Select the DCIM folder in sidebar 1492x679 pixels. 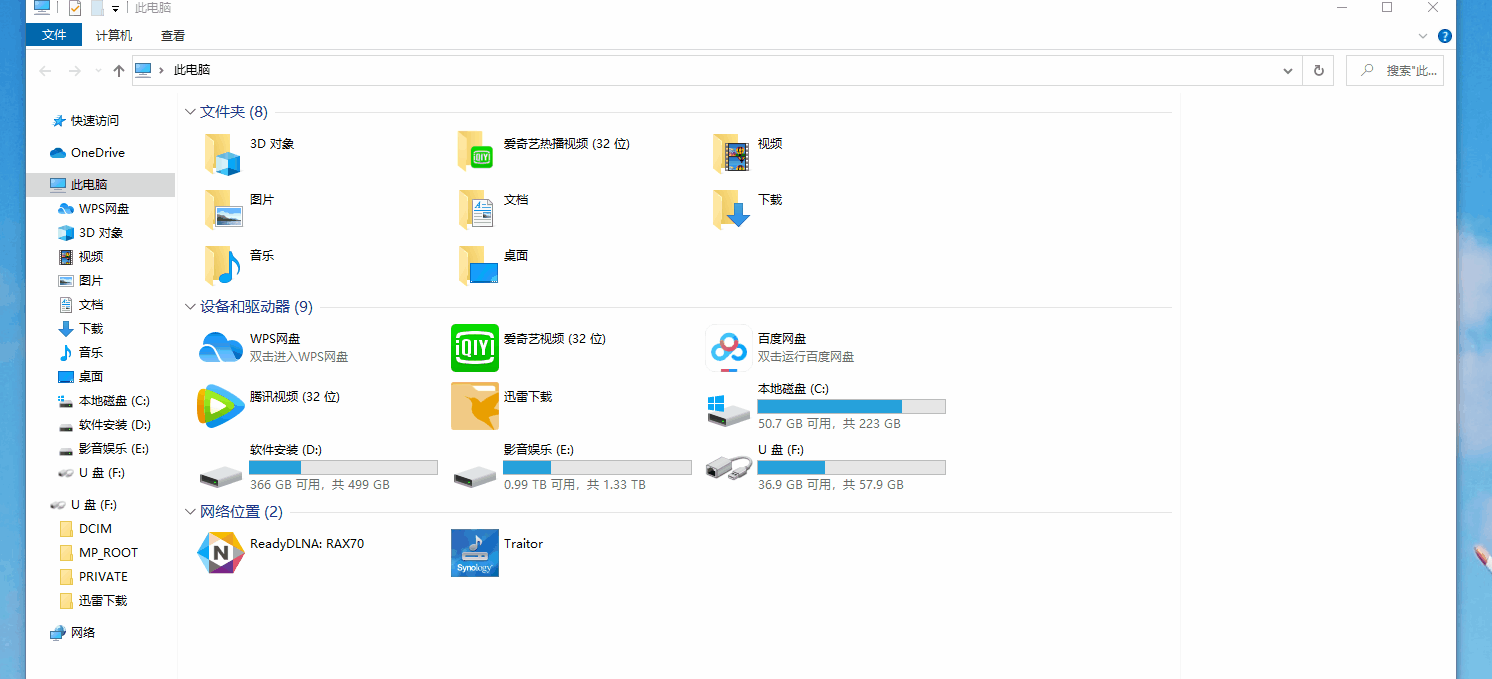pos(95,529)
